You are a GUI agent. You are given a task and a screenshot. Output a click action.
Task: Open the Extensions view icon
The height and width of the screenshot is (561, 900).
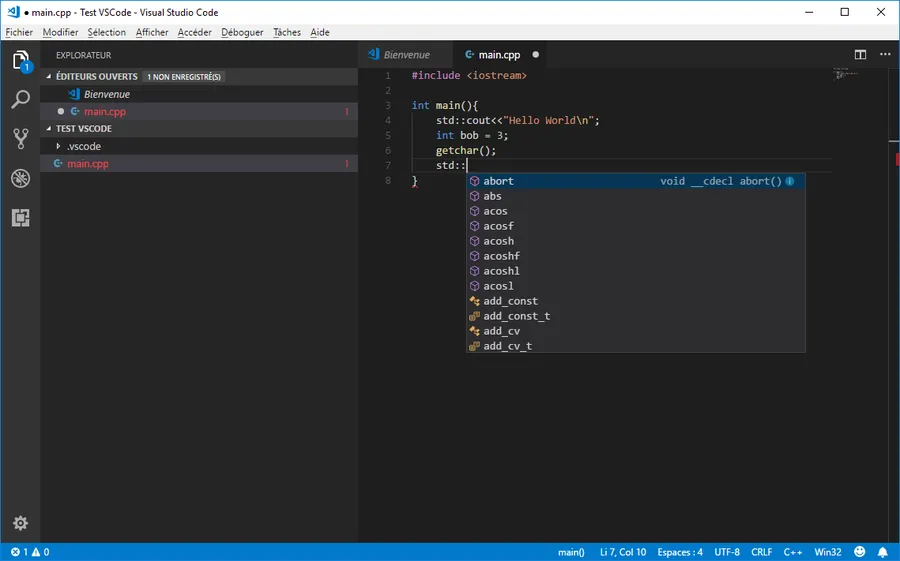click(x=20, y=218)
